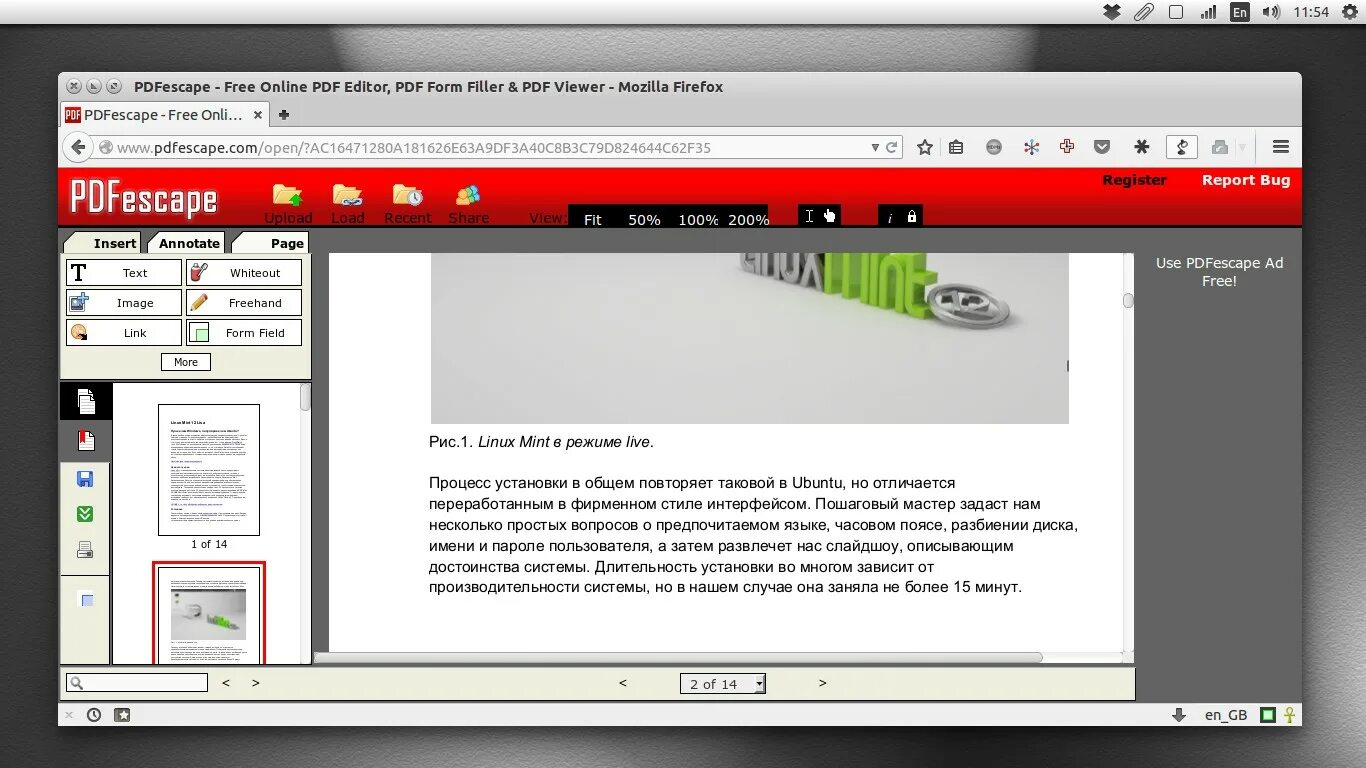This screenshot has height=768, width=1366.
Task: Click the thumbnail panel vertical scrollbar
Action: 305,397
